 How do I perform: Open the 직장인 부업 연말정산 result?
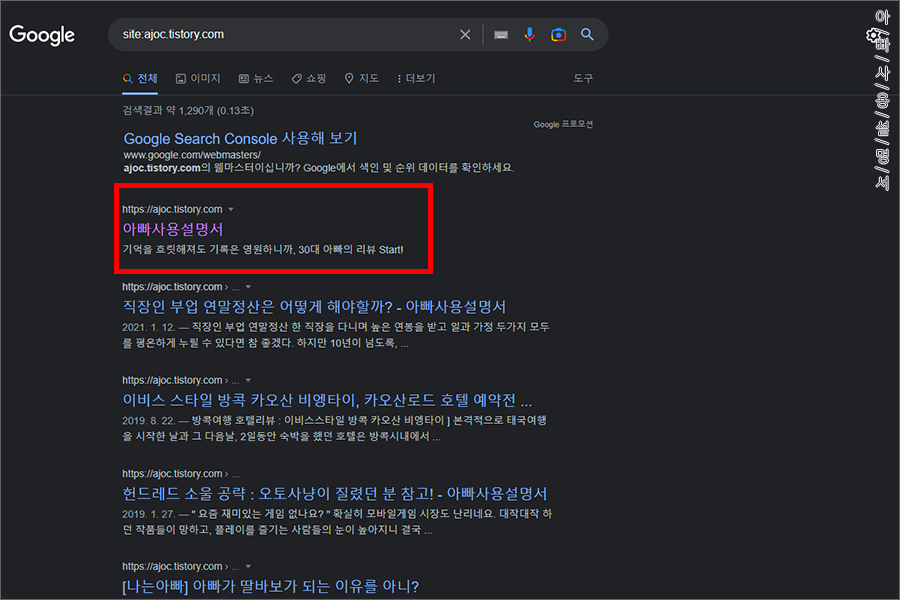(x=314, y=307)
